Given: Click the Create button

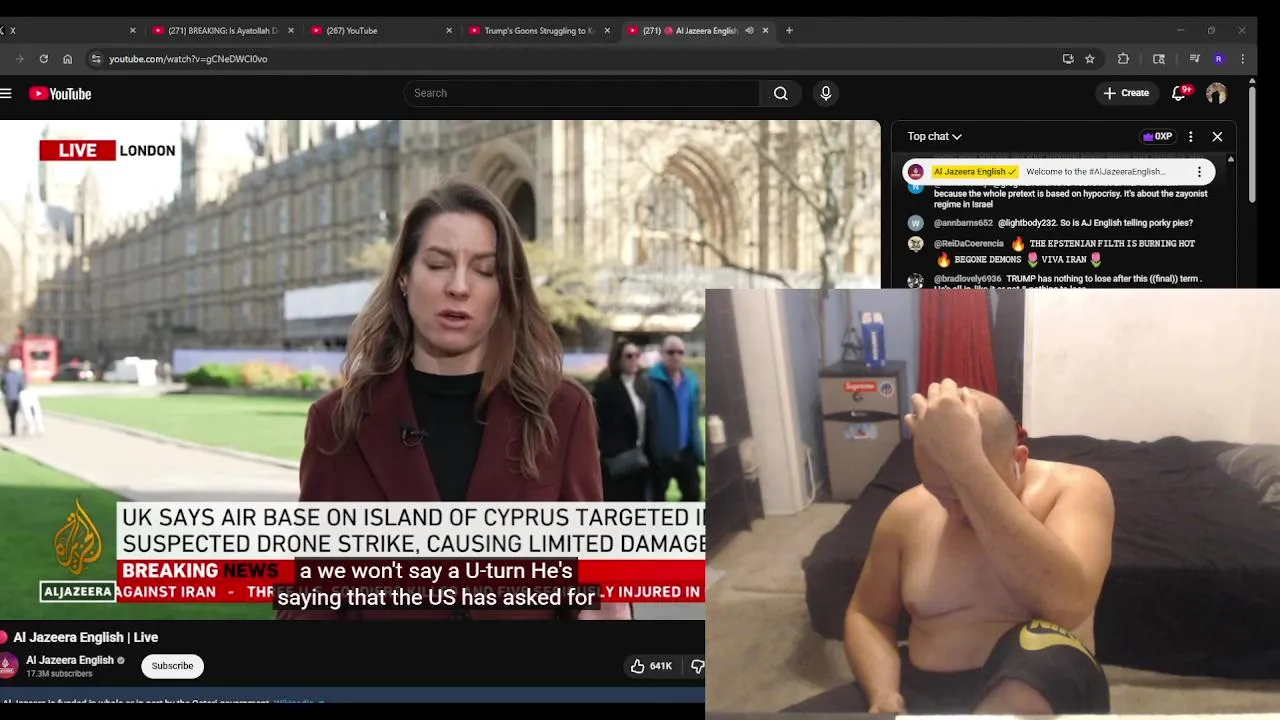Looking at the screenshot, I should coord(1126,93).
